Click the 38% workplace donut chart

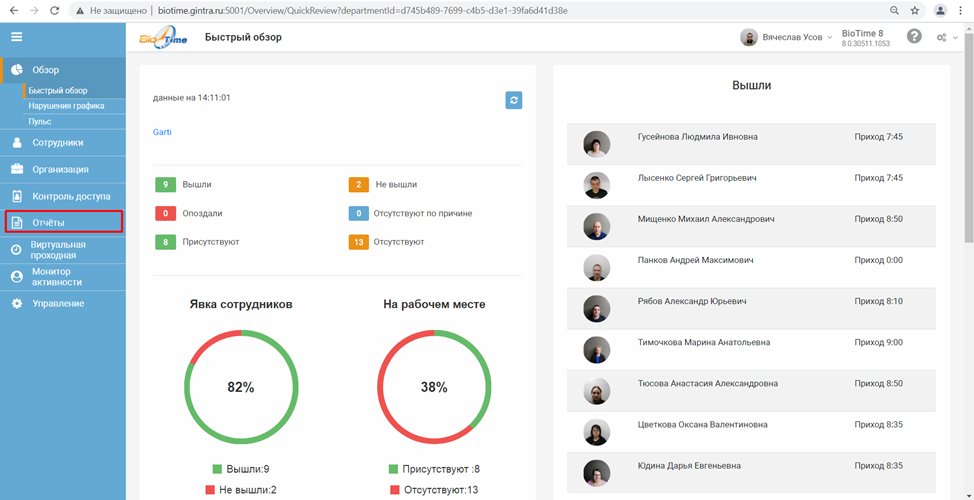coord(434,387)
